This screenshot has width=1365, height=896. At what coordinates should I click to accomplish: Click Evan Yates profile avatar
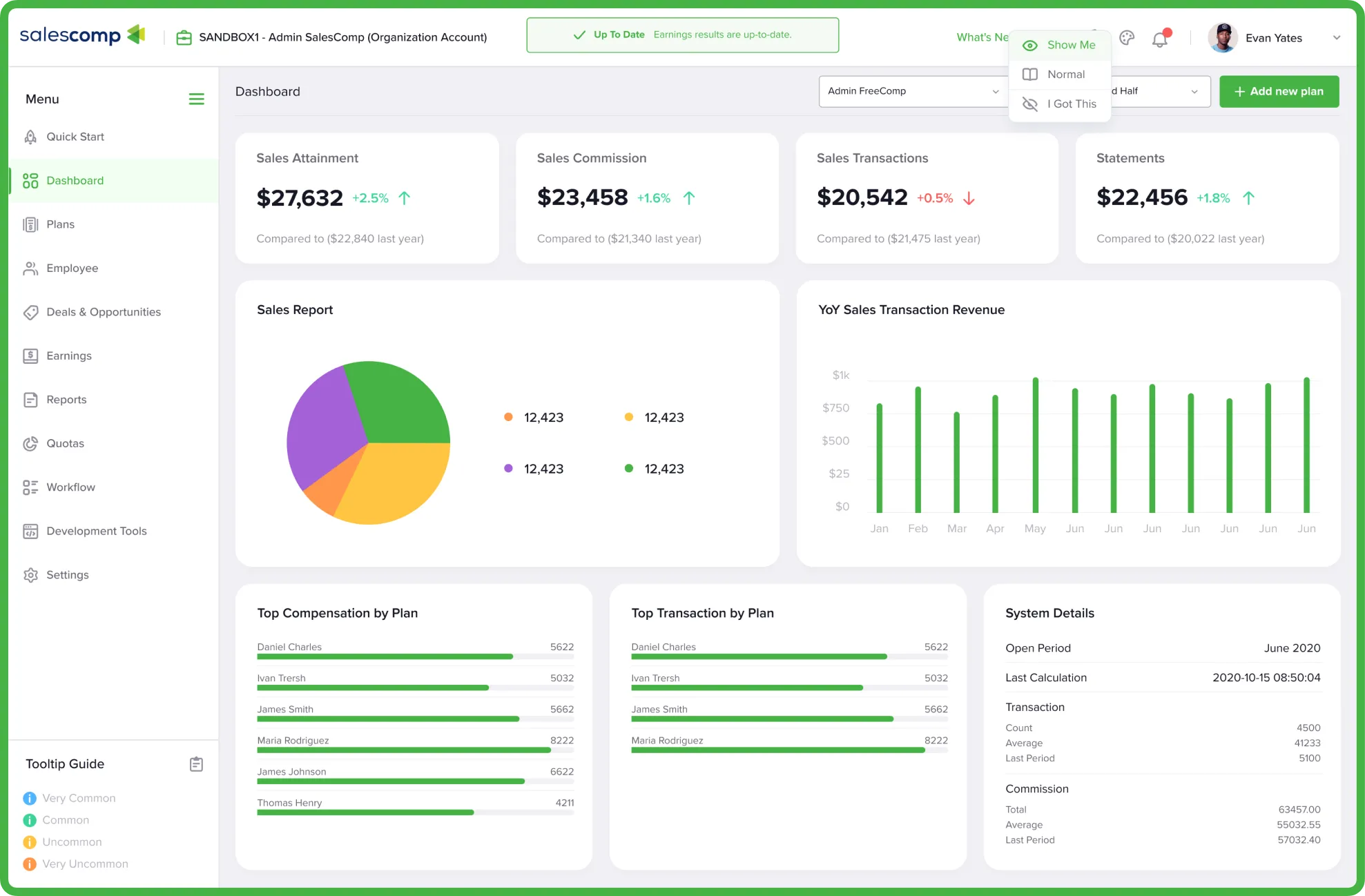(x=1222, y=38)
